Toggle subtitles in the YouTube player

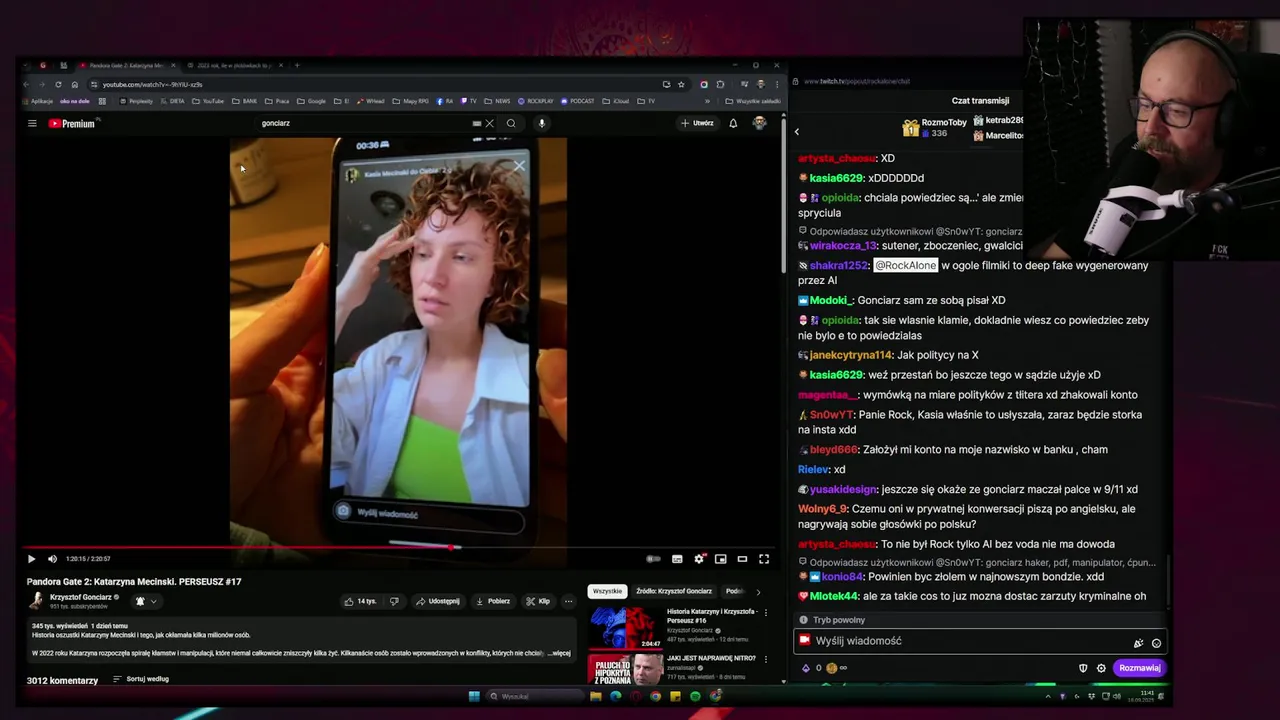(x=677, y=559)
